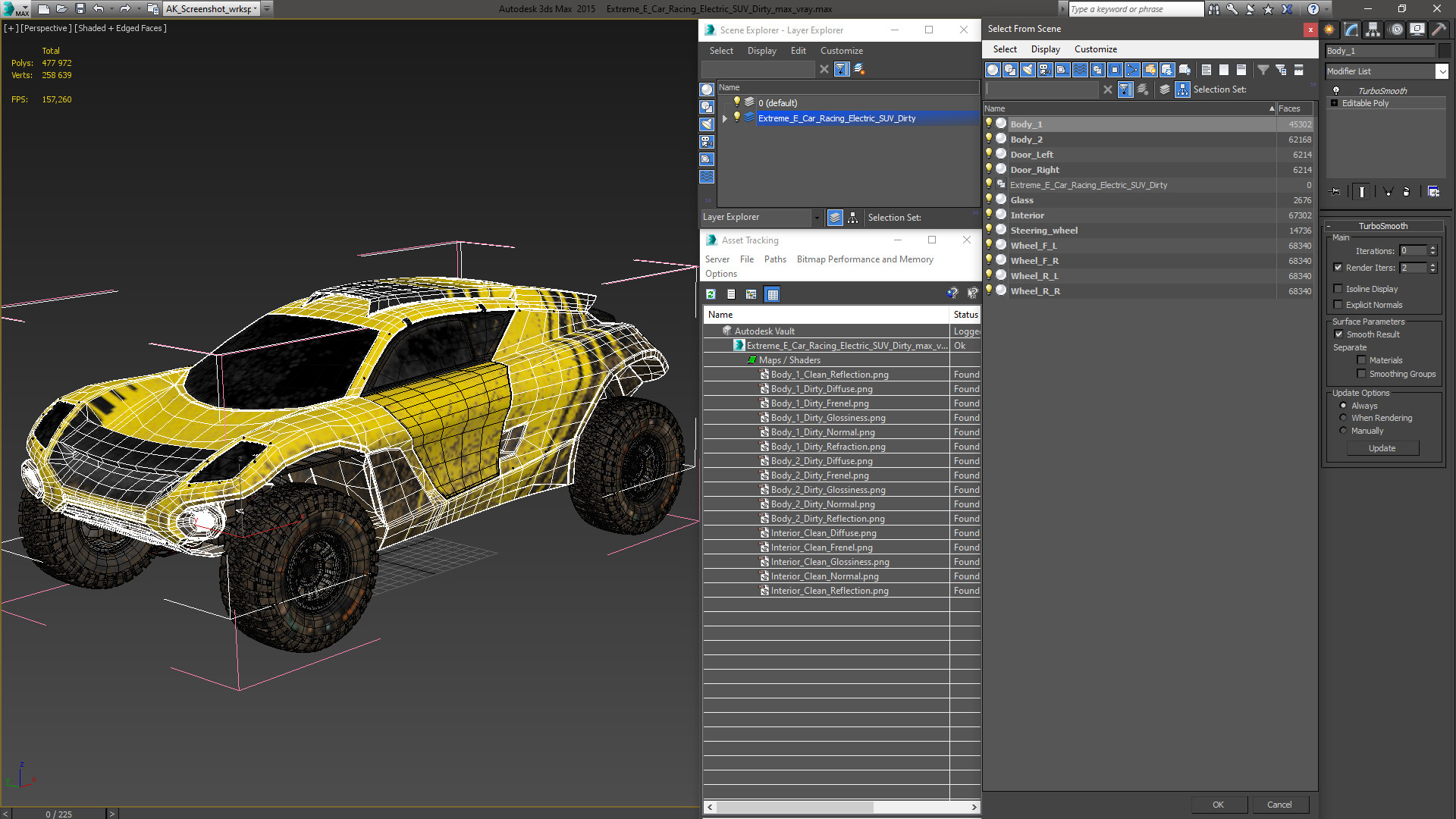Toggle visibility bulb of Glass object
Screen dimensions: 1456x819
coord(989,199)
